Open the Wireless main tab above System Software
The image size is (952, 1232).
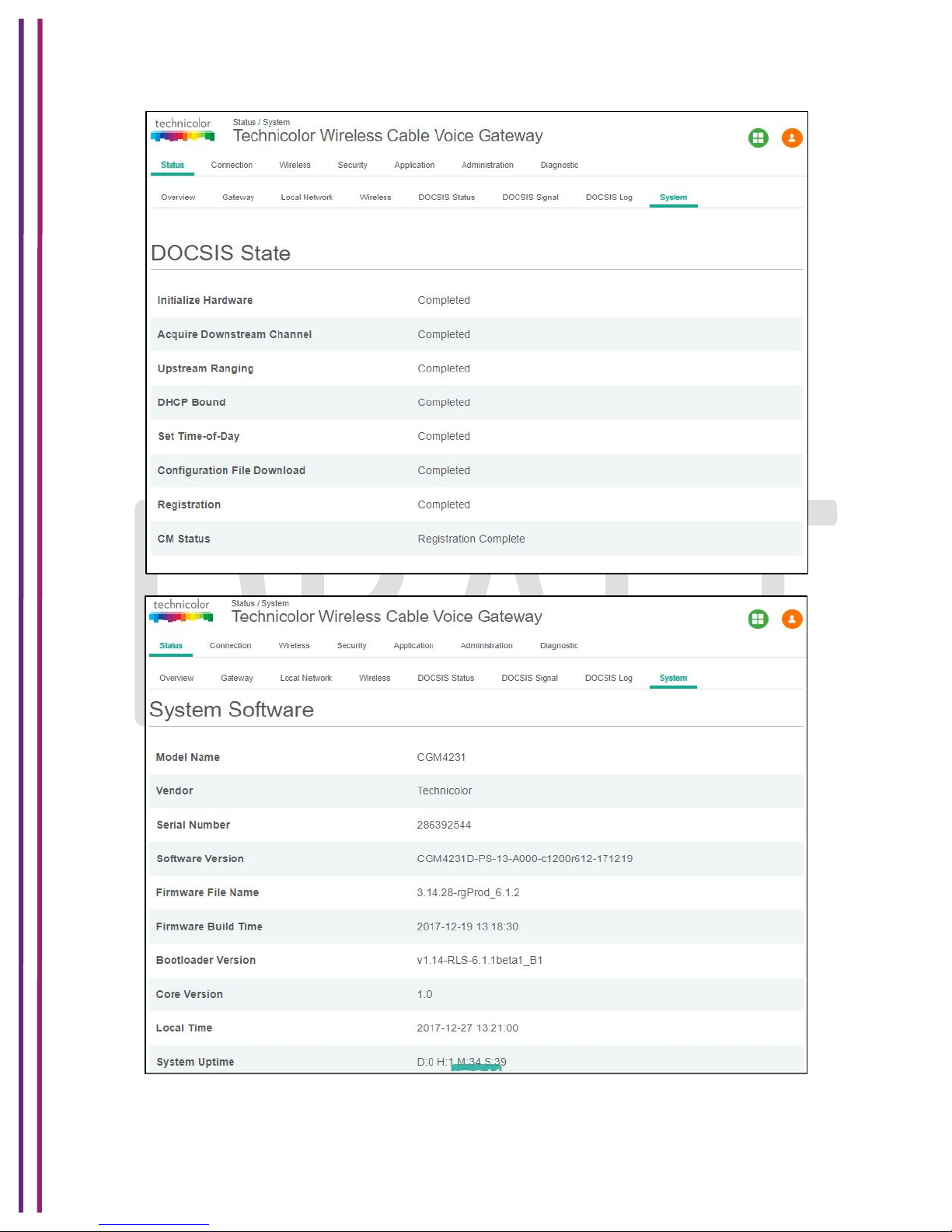294,646
